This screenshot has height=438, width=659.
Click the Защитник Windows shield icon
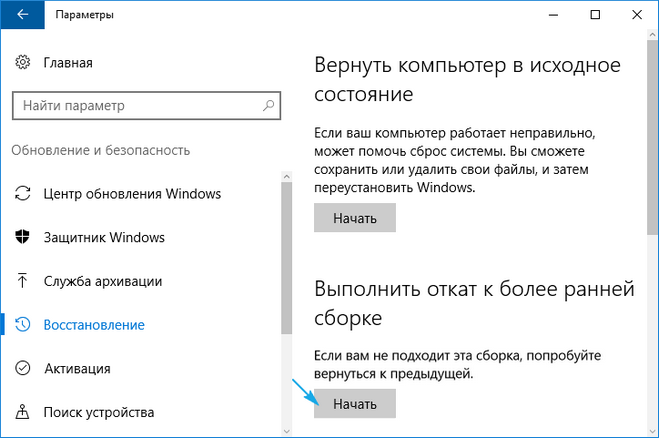pos(24,238)
